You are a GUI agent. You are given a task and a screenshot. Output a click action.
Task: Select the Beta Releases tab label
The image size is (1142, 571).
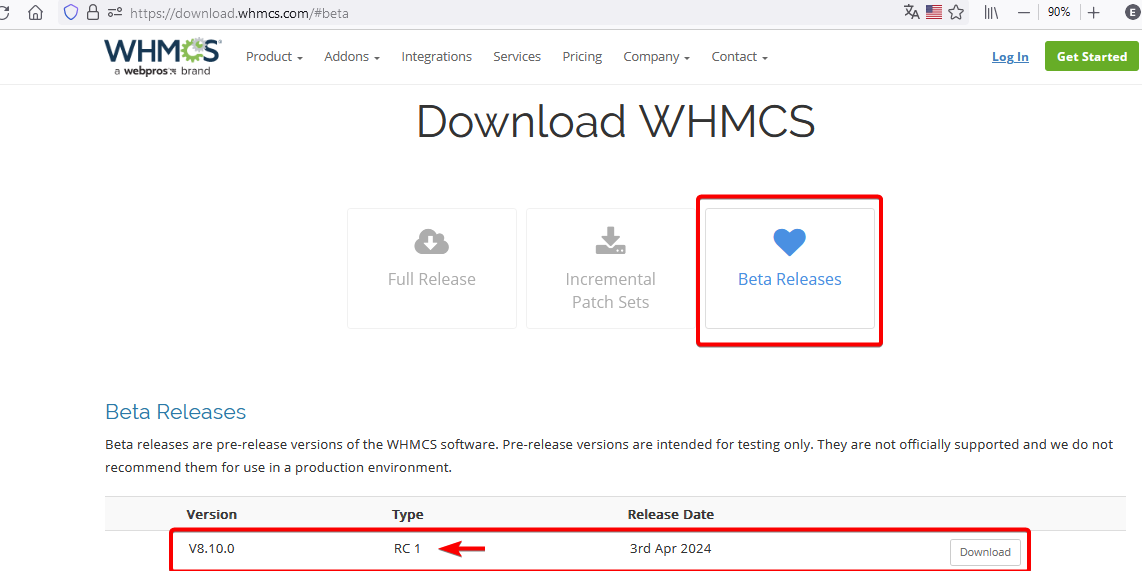pos(789,279)
